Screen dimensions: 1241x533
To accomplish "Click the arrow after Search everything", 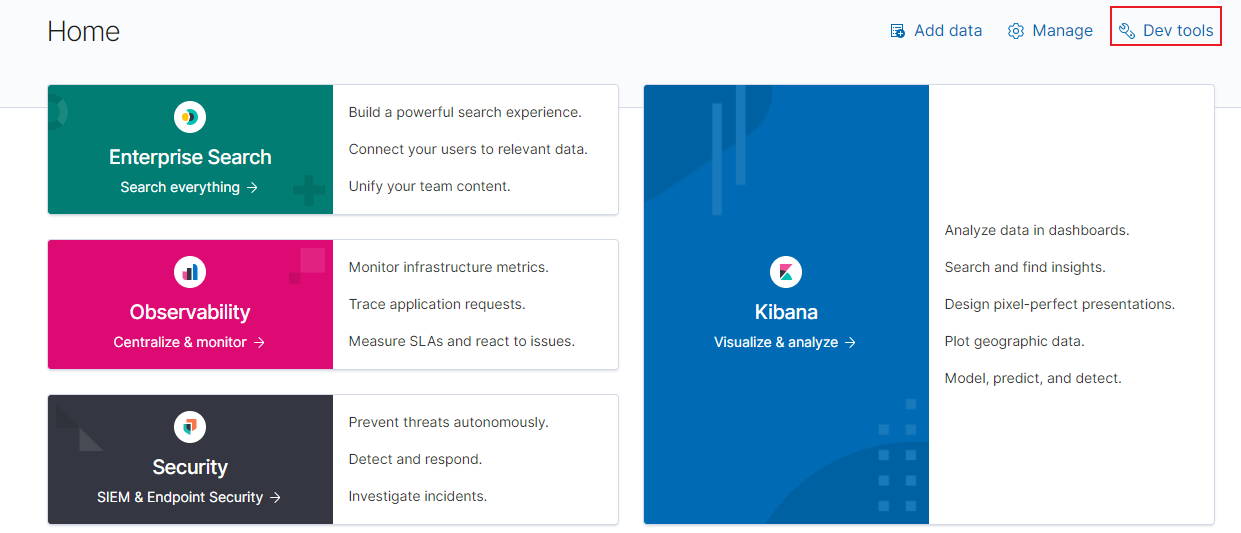I will pyautogui.click(x=253, y=187).
